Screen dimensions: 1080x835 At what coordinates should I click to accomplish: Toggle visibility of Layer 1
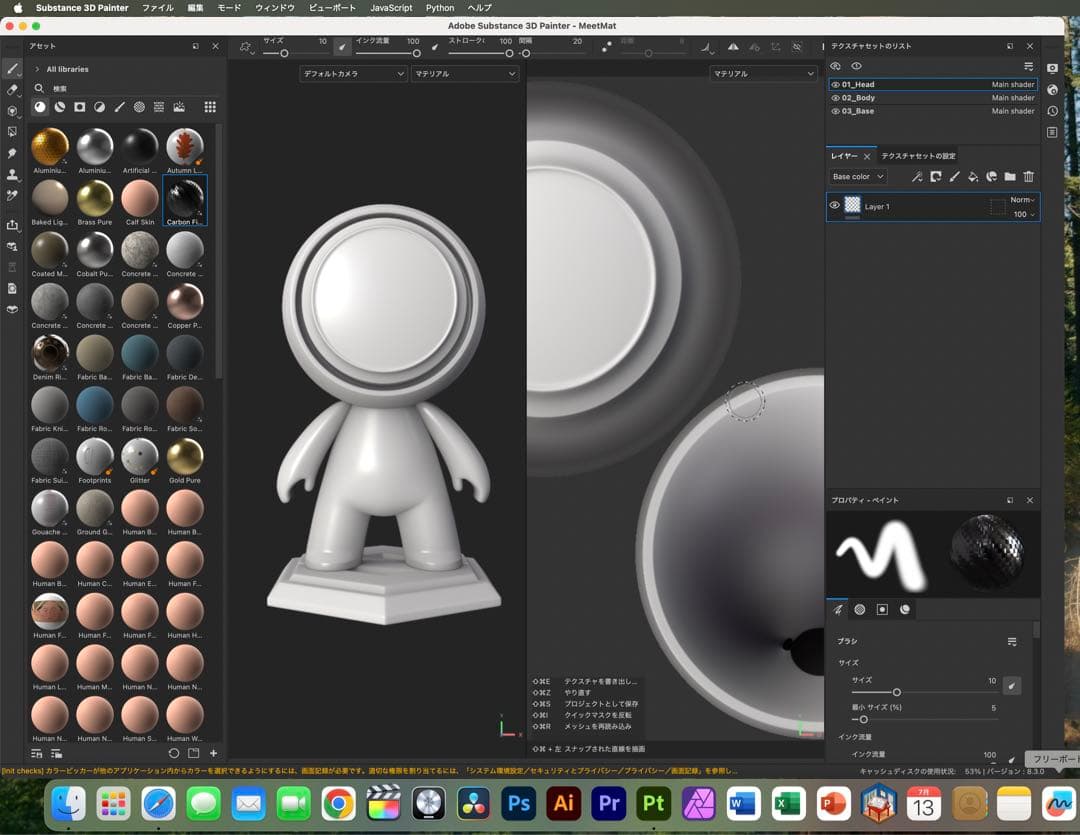834,206
